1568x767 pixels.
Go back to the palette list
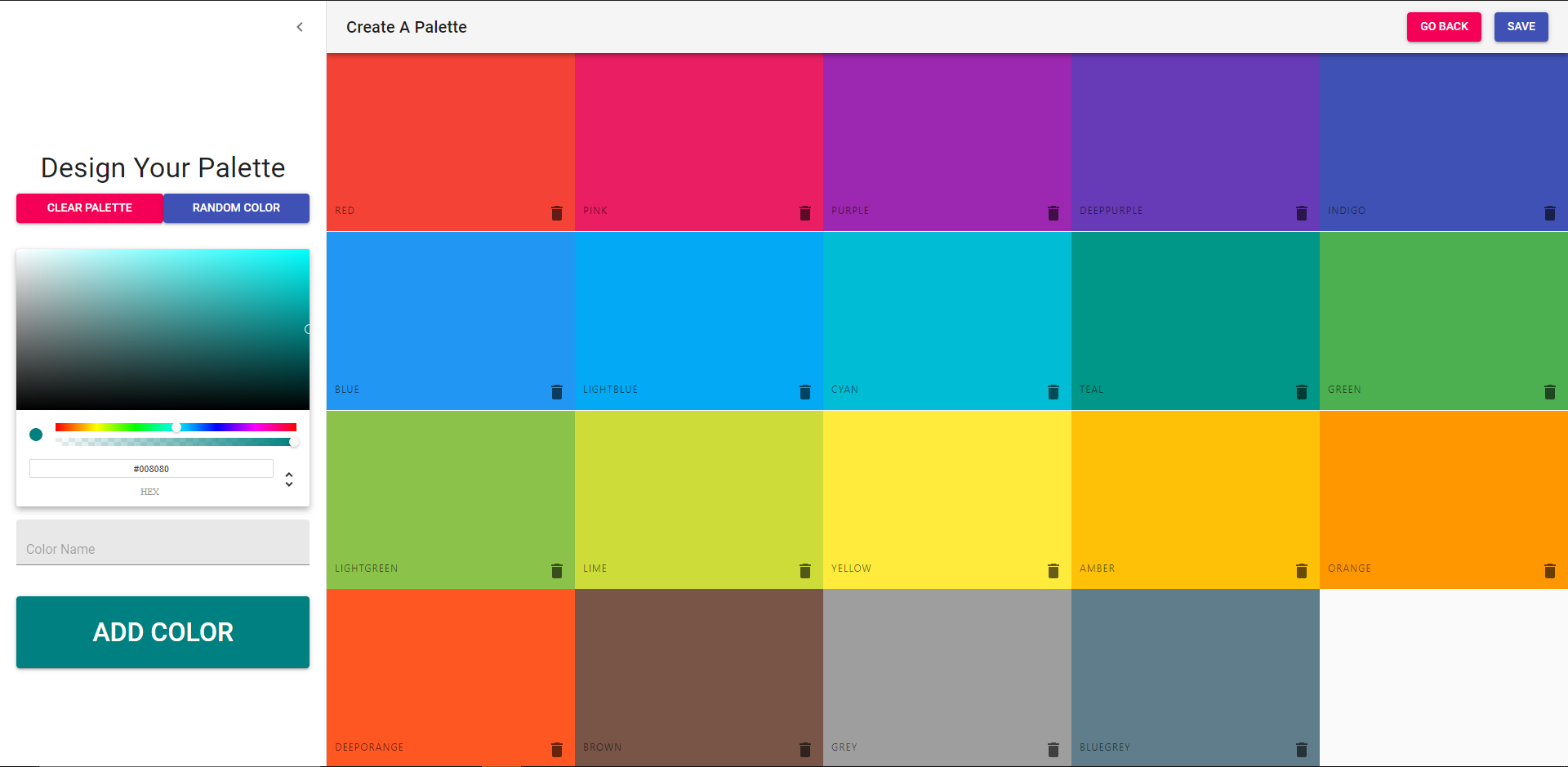[1443, 26]
